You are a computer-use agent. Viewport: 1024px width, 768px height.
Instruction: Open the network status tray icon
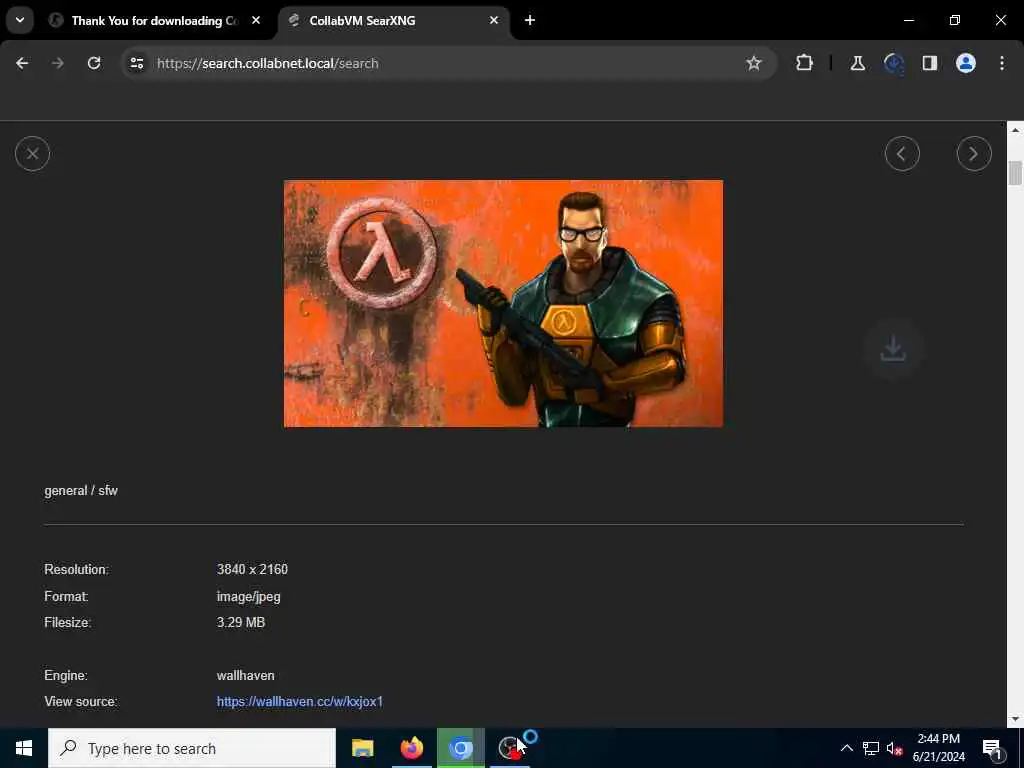871,748
